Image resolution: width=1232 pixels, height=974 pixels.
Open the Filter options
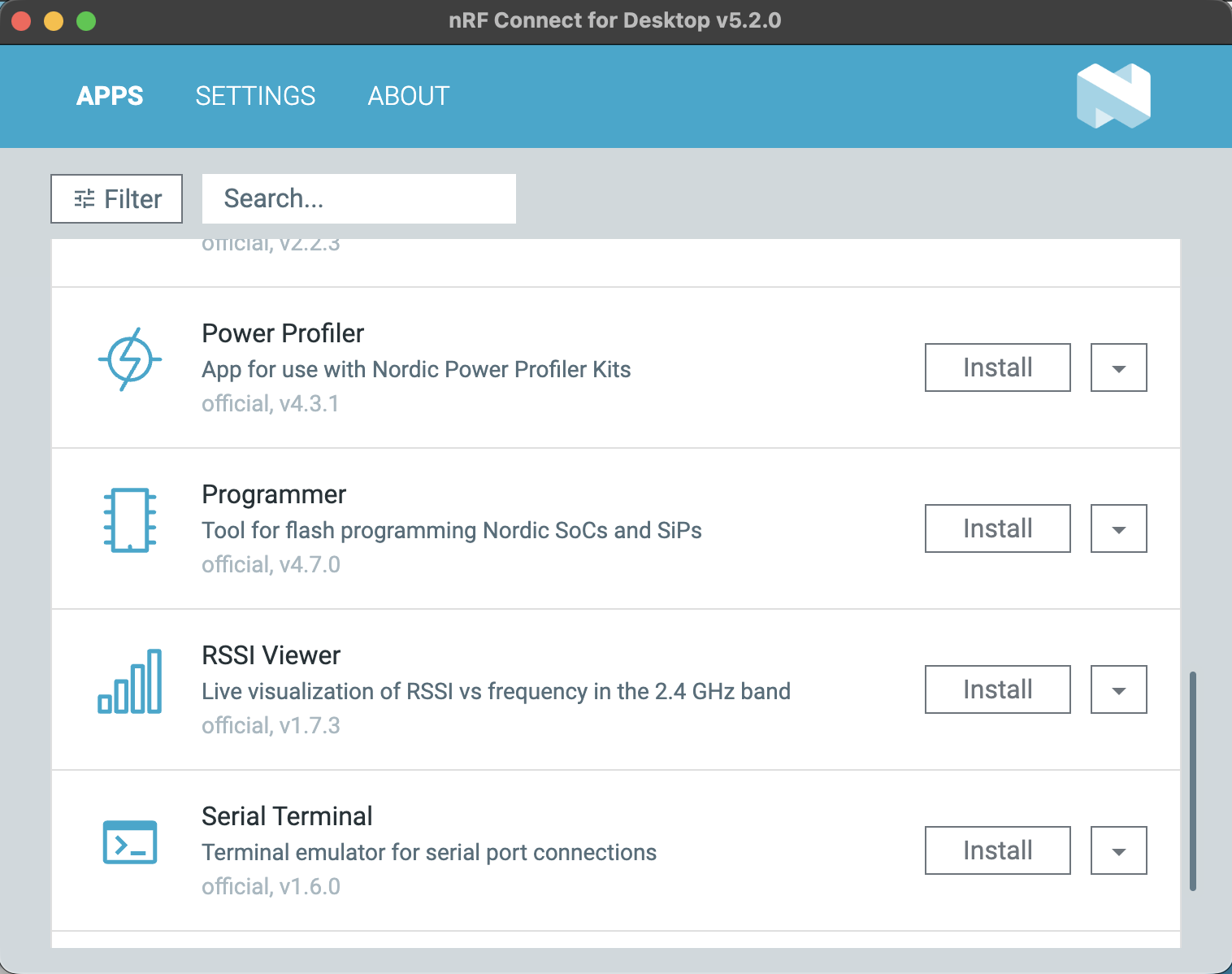click(x=116, y=198)
